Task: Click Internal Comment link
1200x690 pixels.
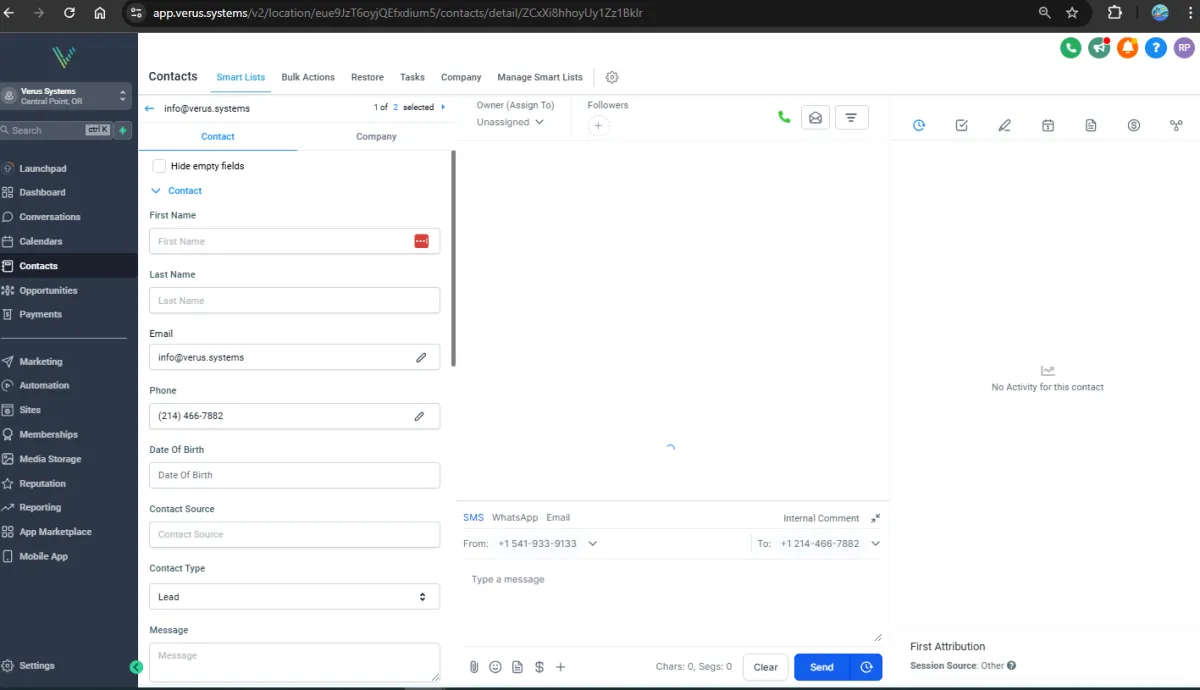Action: 821,518
